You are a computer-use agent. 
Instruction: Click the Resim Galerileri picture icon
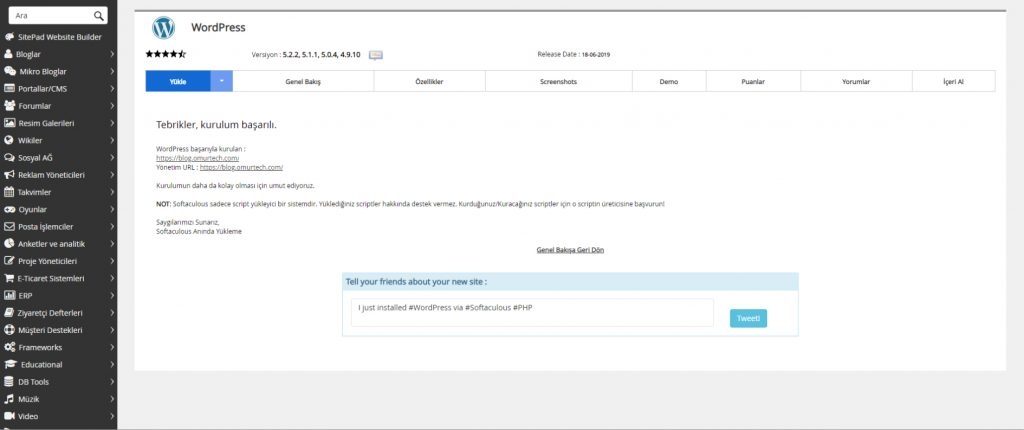click(9, 123)
